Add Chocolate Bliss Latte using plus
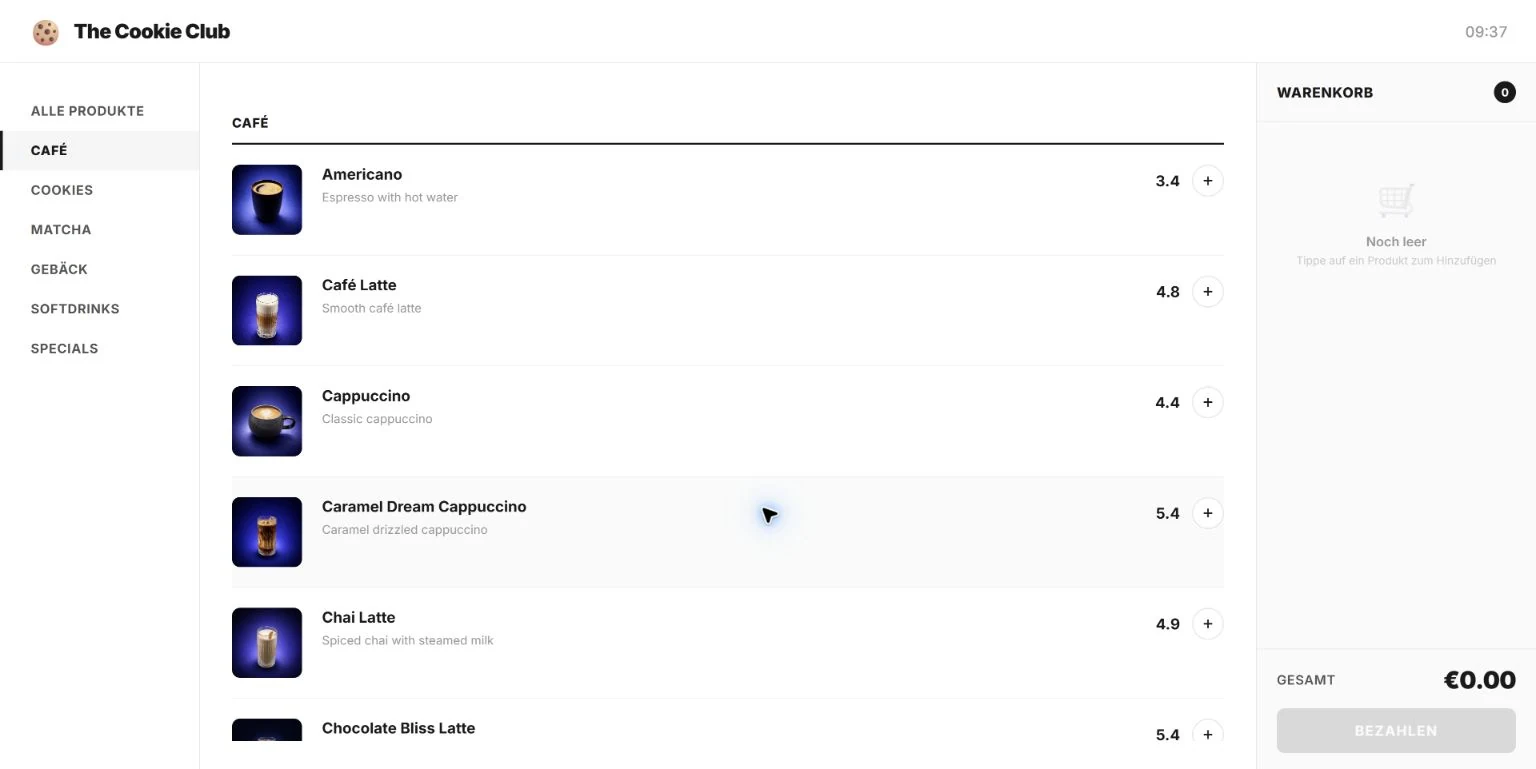The image size is (1536, 769). tap(1207, 734)
